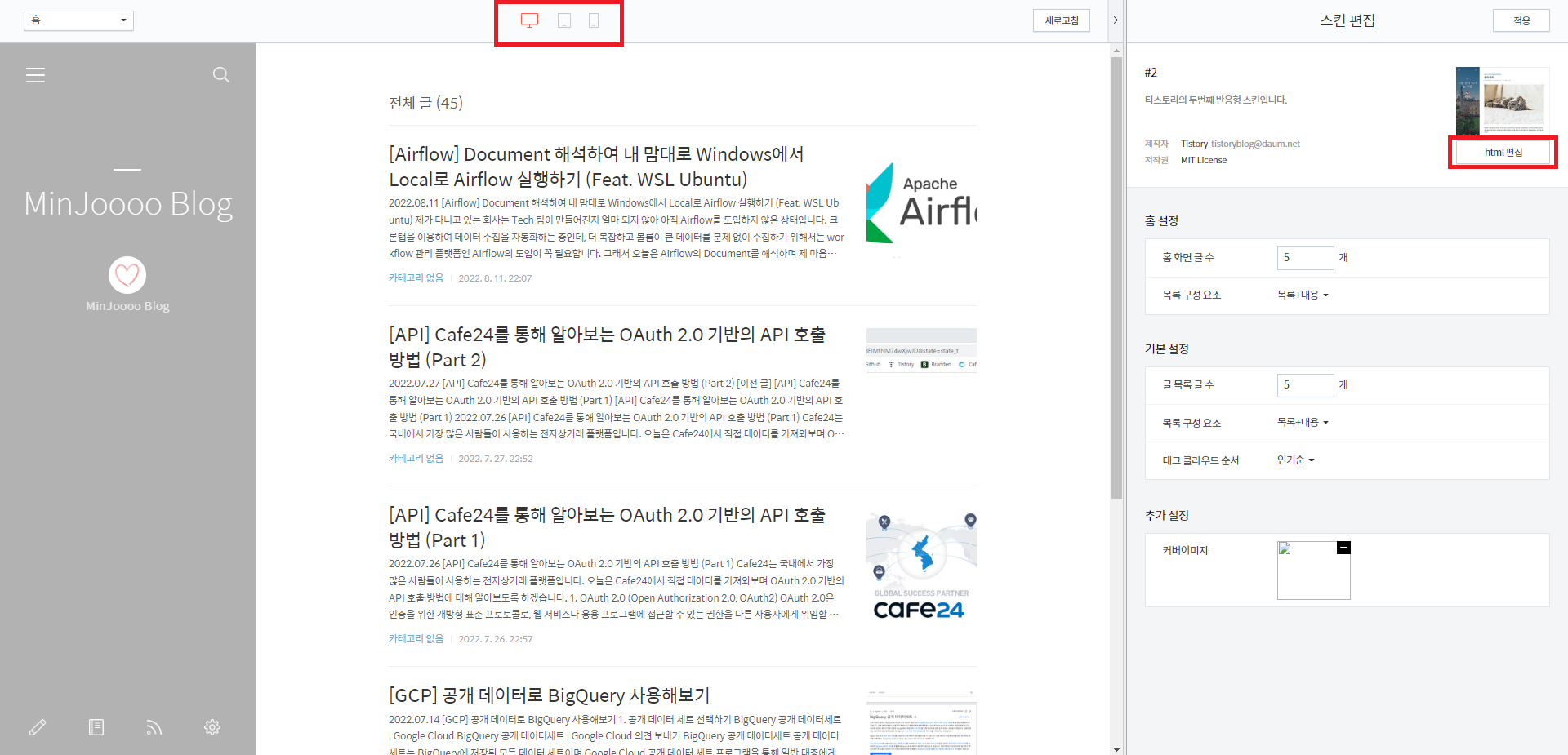Click MinJoooo Blog name under profile image

coord(127,306)
